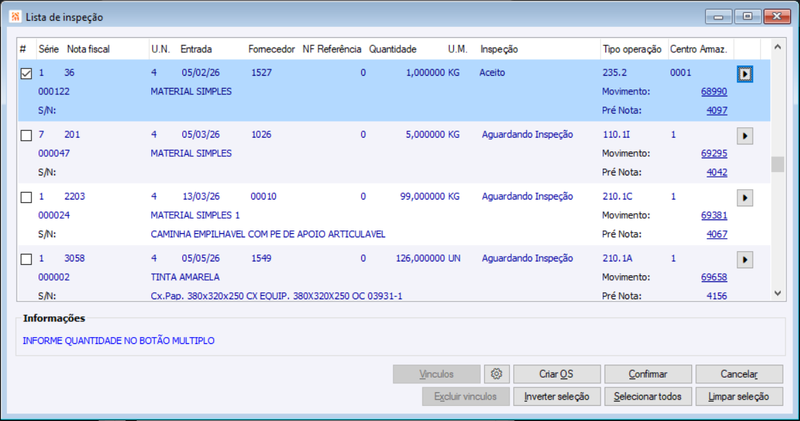Click item code 000047
The image size is (800, 421).
[x=54, y=154]
